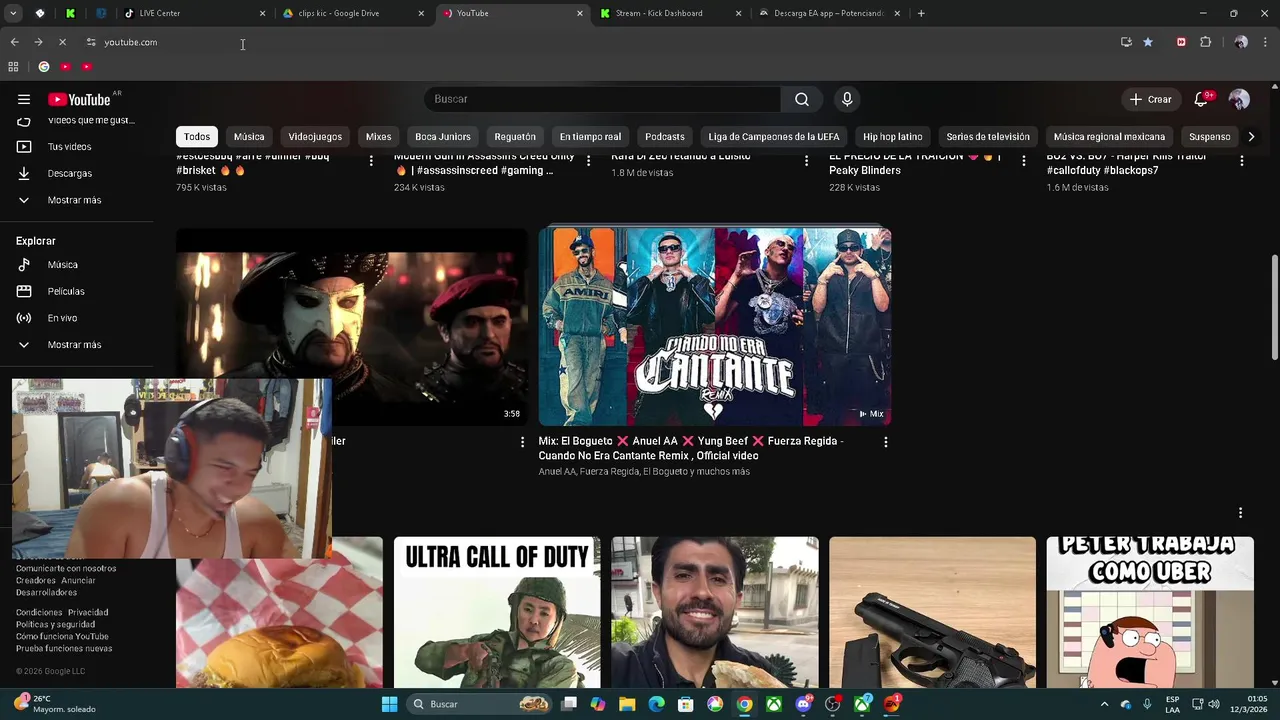The height and width of the screenshot is (720, 1280).
Task: Open the Google bookmark shortcut
Action: (x=44, y=67)
